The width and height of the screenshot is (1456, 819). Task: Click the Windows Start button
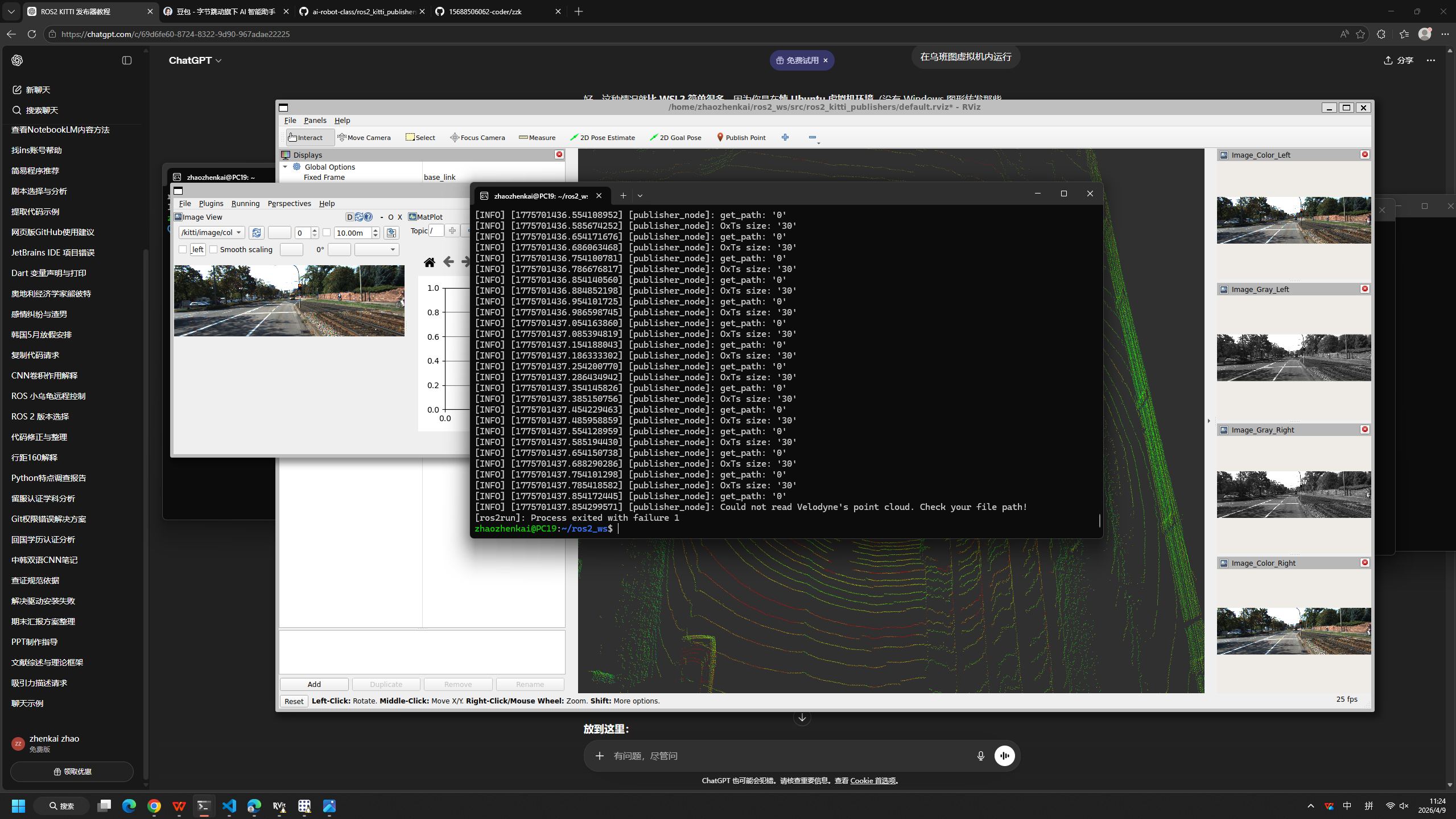pyautogui.click(x=18, y=806)
